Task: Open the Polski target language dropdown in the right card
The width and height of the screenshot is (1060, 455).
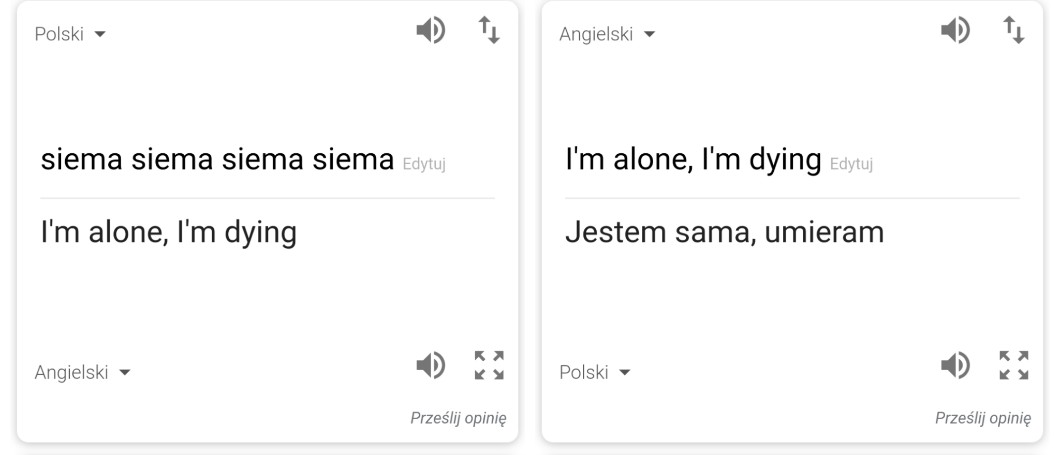Action: point(594,373)
